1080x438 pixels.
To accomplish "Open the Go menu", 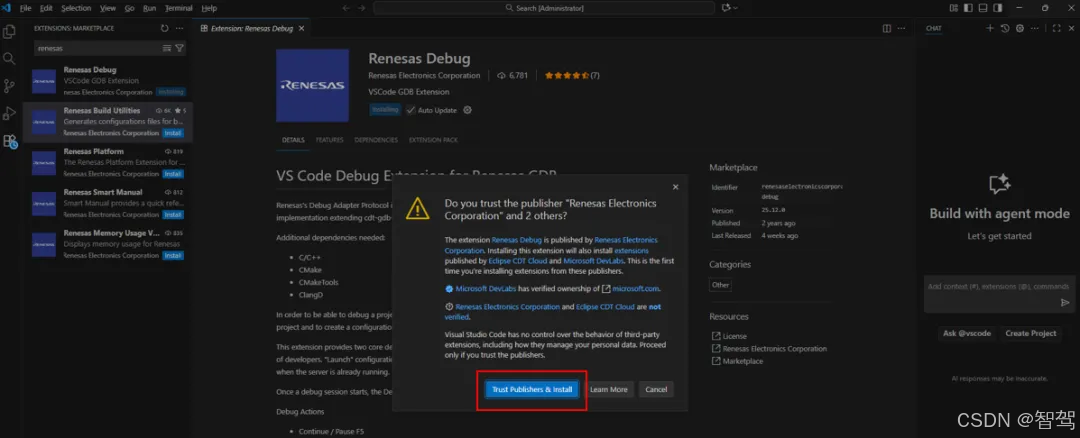I will point(129,8).
